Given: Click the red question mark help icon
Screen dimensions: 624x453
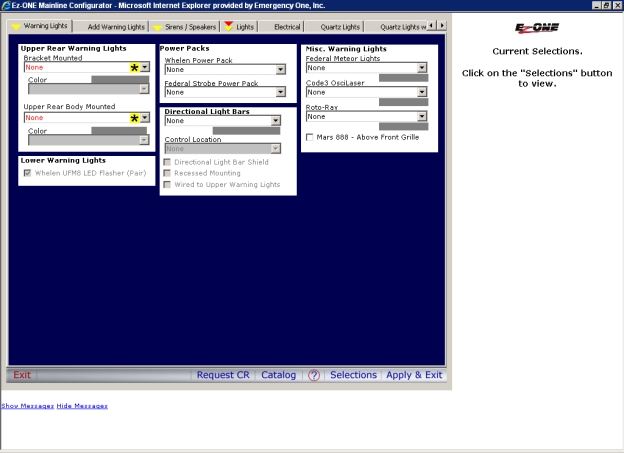Looking at the screenshot, I should click(x=314, y=375).
